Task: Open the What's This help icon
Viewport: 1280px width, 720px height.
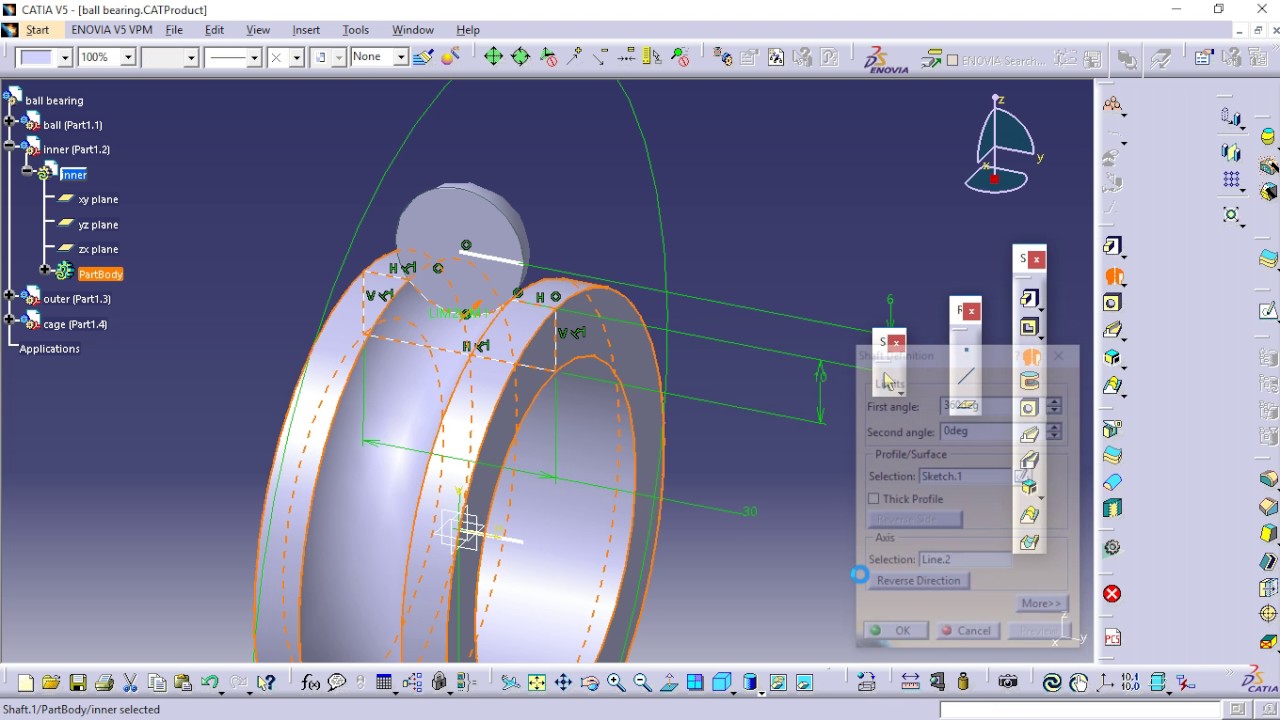Action: tap(266, 683)
